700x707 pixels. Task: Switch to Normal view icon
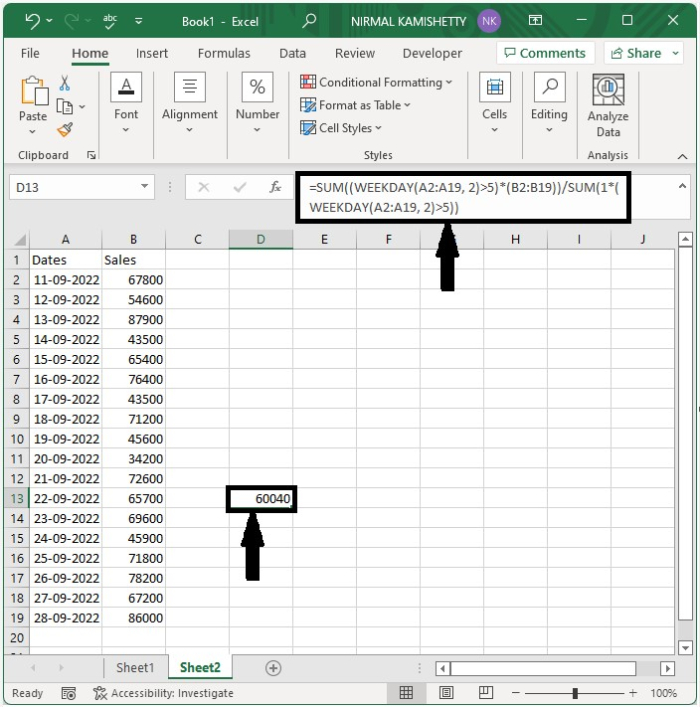406,693
